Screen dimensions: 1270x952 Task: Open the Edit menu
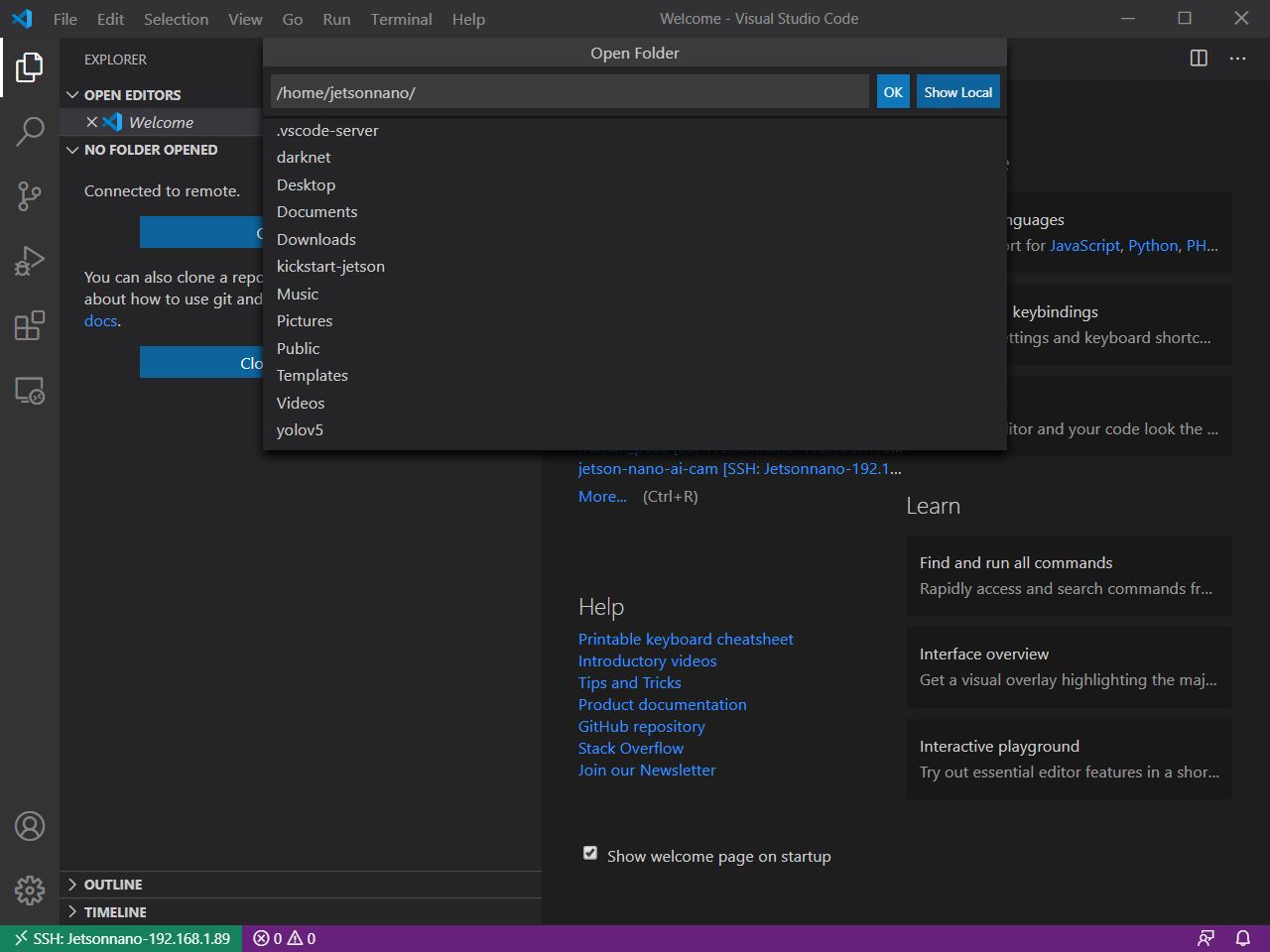pyautogui.click(x=110, y=19)
